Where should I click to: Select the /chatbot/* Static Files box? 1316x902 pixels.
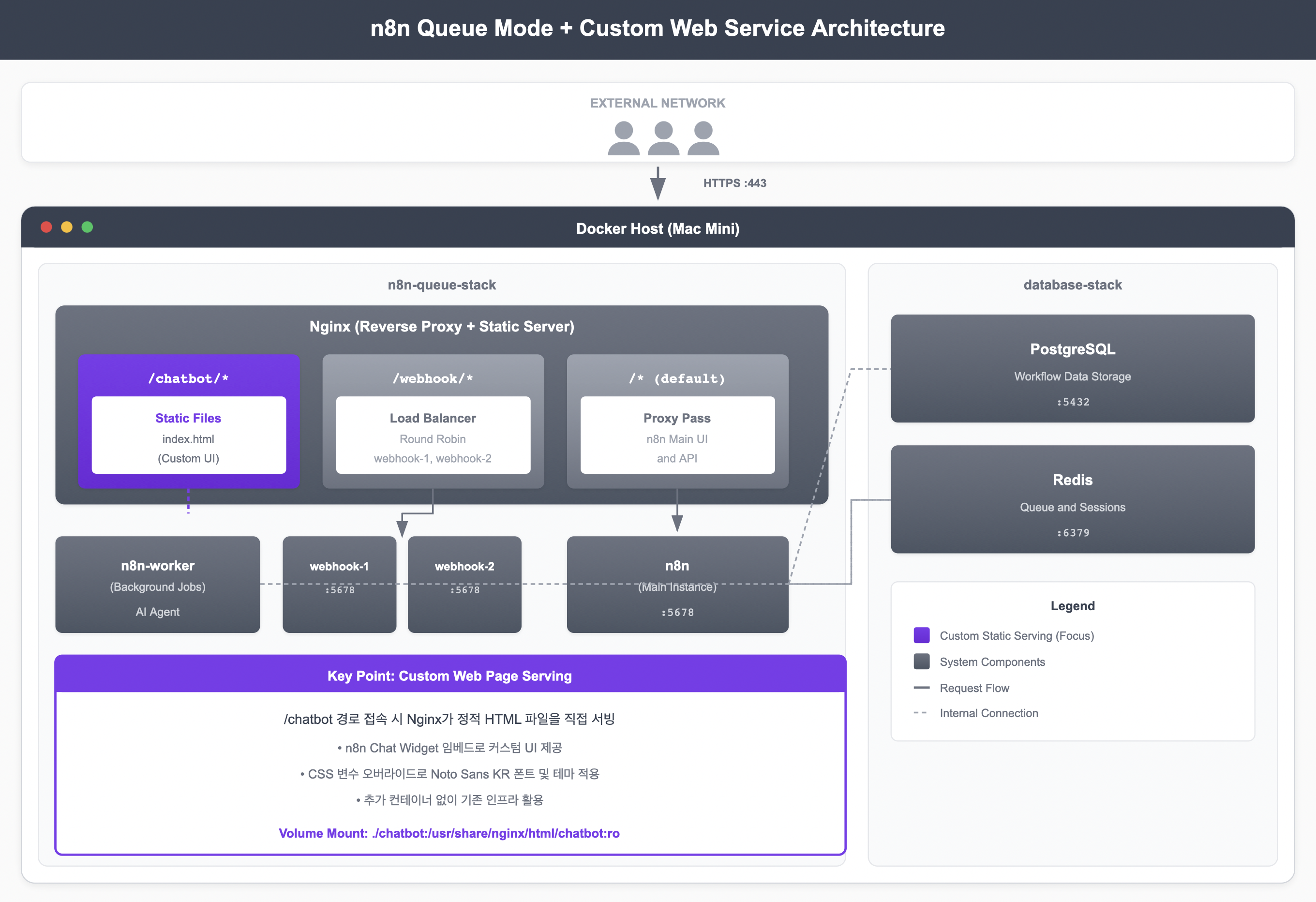[x=189, y=435]
